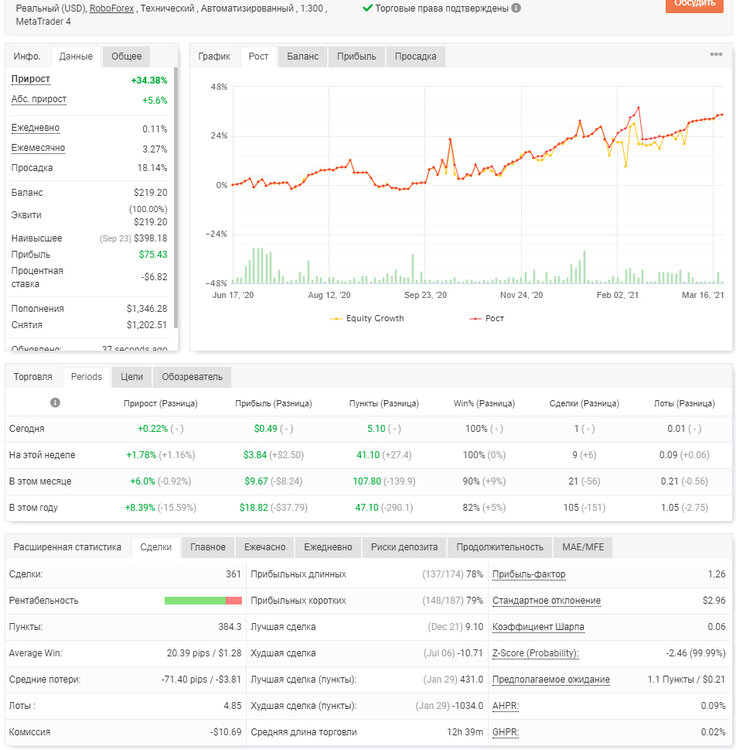Select the Расширенная статистика tab
This screenshot has width=736, height=750.
point(67,547)
